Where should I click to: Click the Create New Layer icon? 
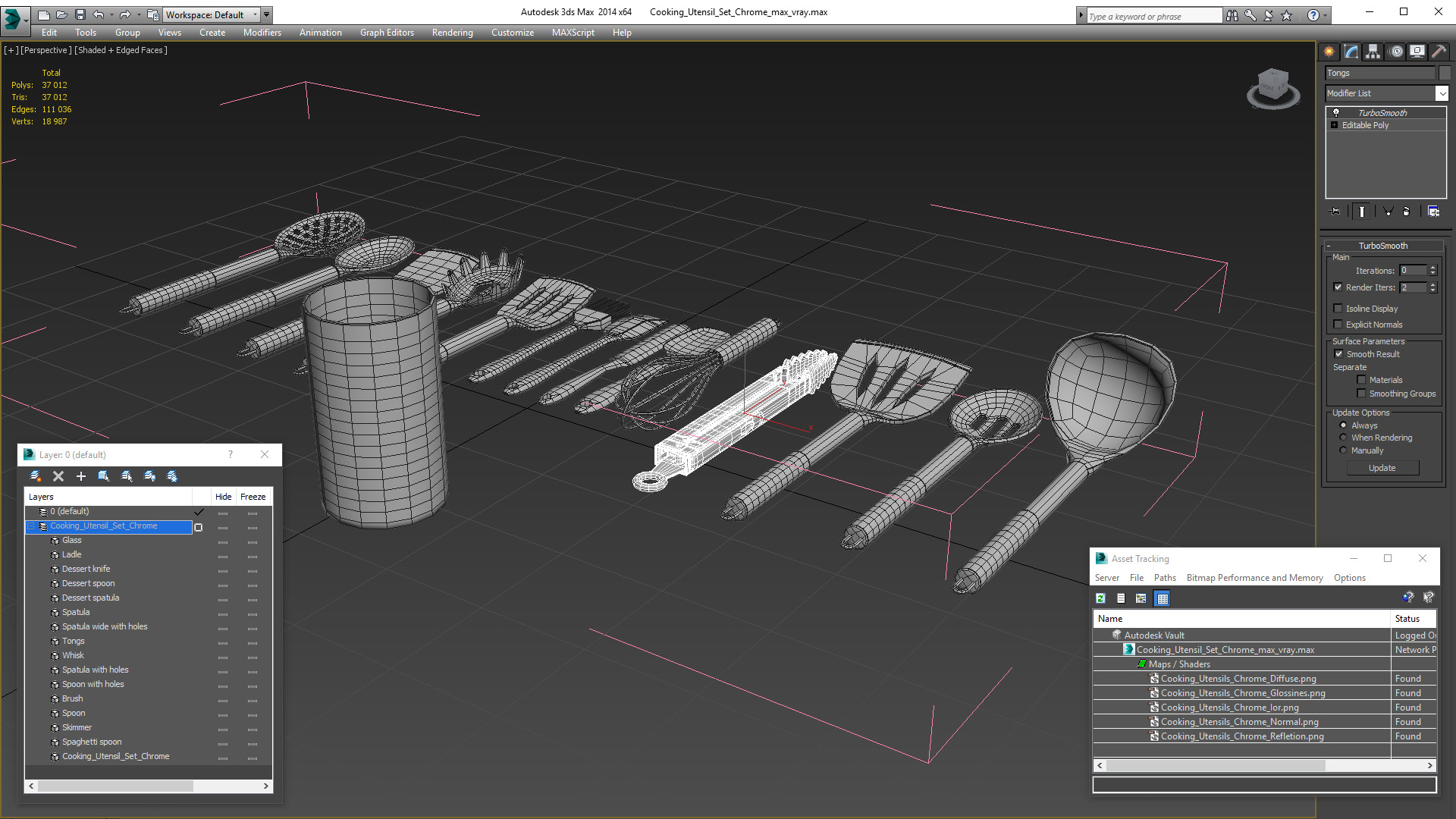click(36, 476)
